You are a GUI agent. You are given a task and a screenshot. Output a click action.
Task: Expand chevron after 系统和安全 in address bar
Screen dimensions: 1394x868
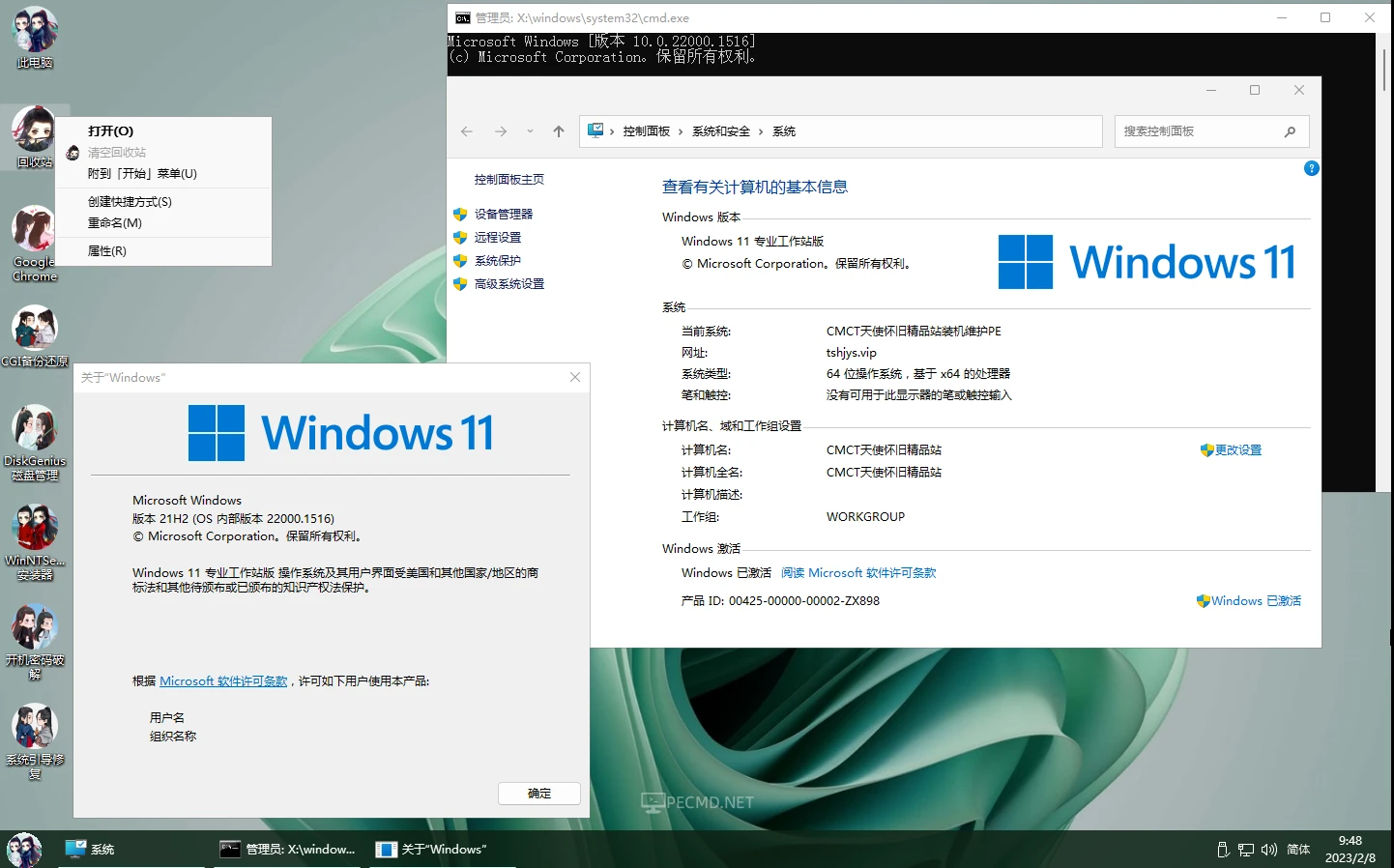tap(761, 131)
